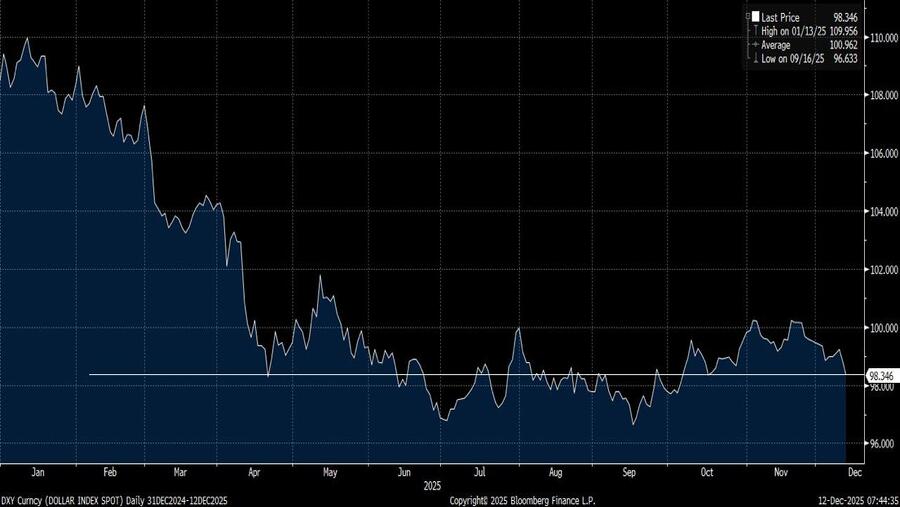Click the 110.000 y-axis marker arrow

tap(867, 38)
